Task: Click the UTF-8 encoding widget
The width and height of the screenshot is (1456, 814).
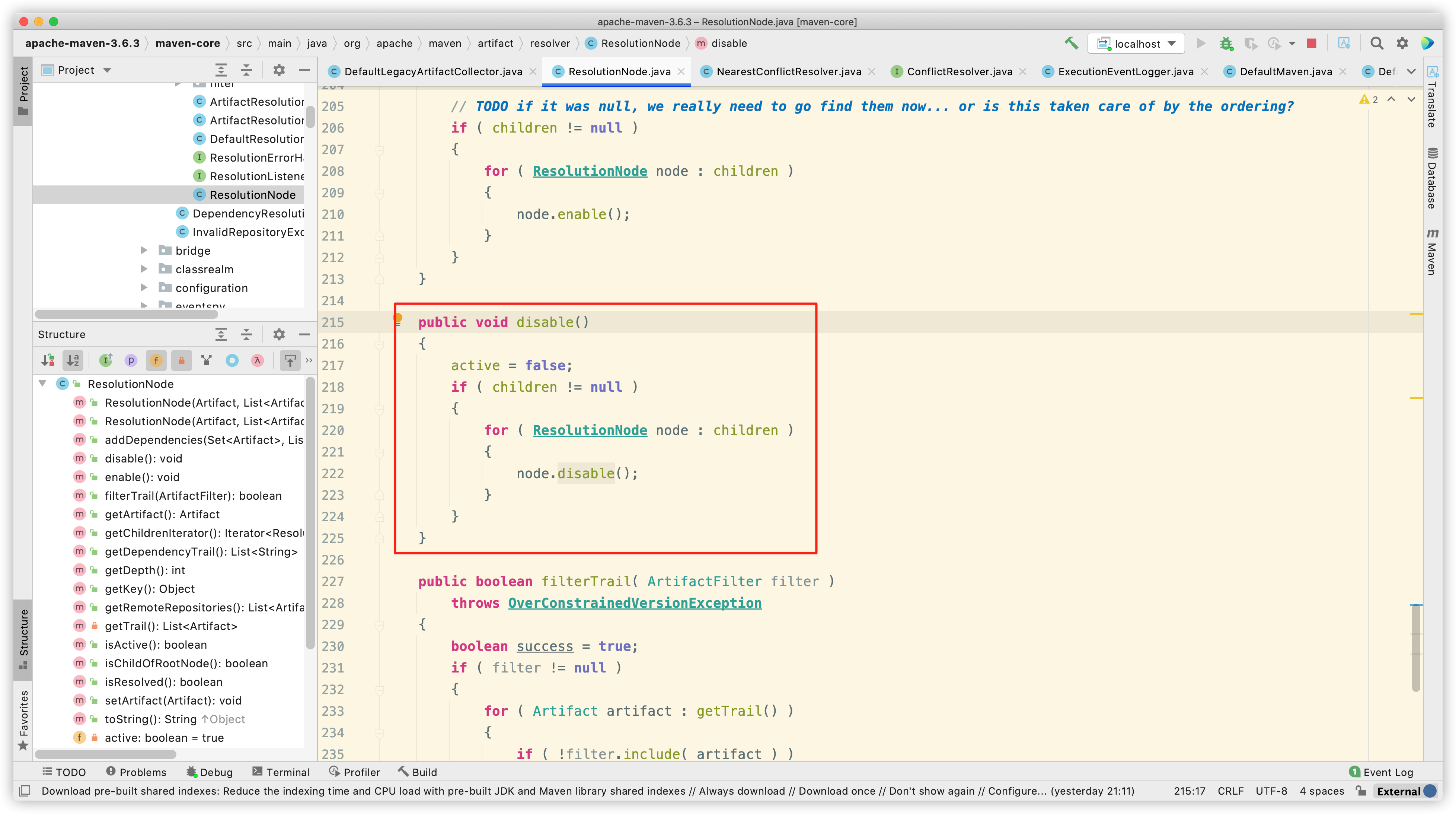Action: pos(1271,791)
